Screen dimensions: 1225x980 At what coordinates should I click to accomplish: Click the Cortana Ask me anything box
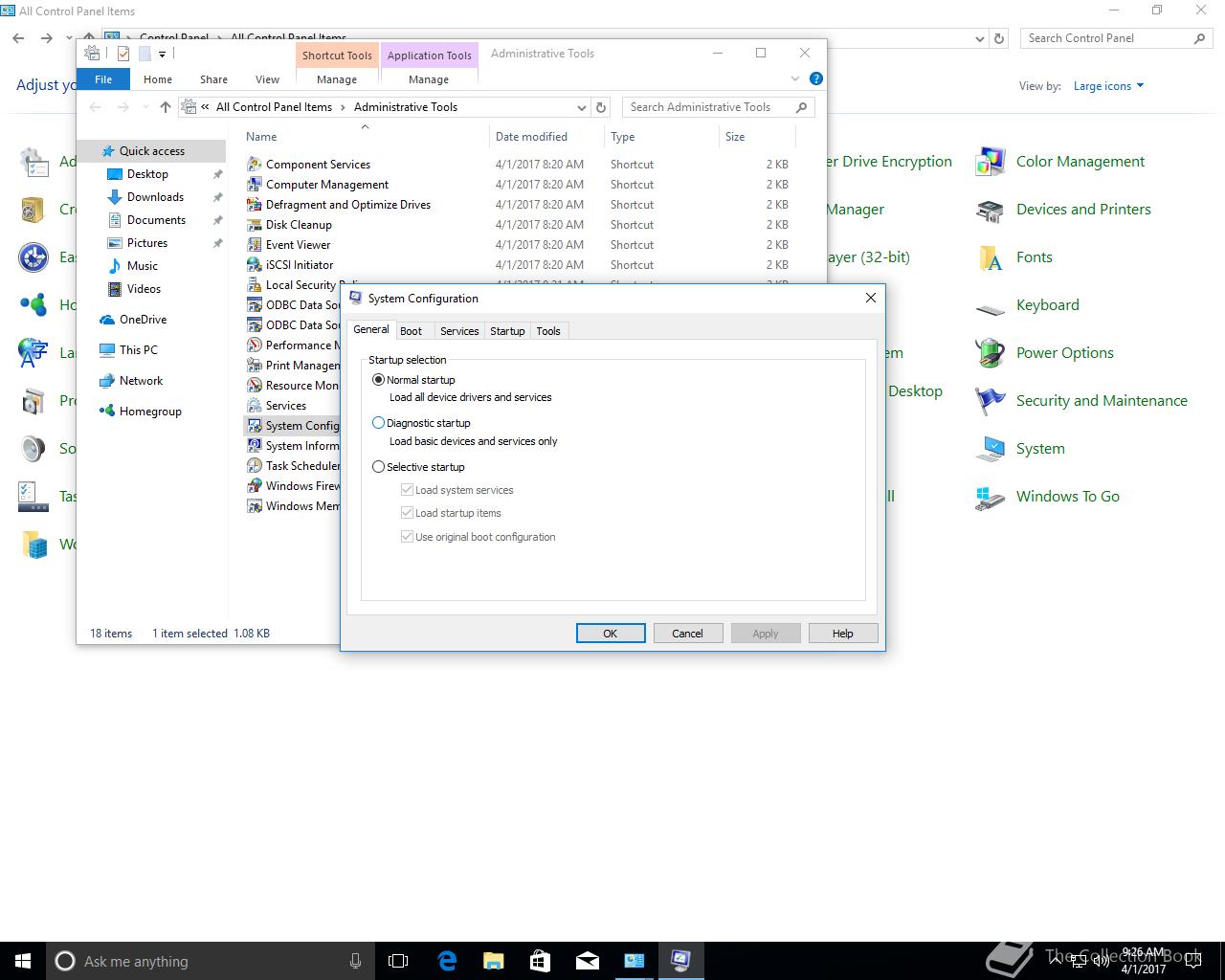coord(211,961)
